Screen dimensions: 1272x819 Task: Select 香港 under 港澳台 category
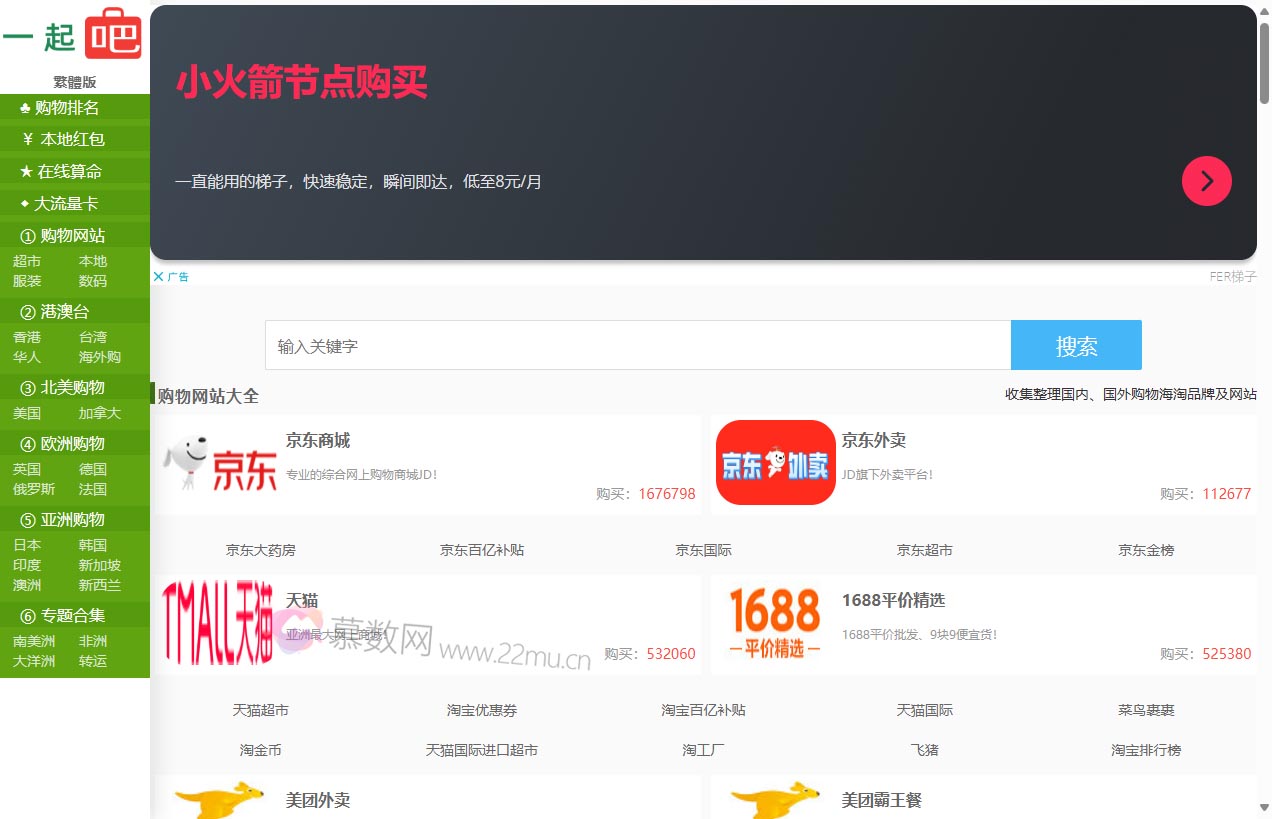(27, 337)
